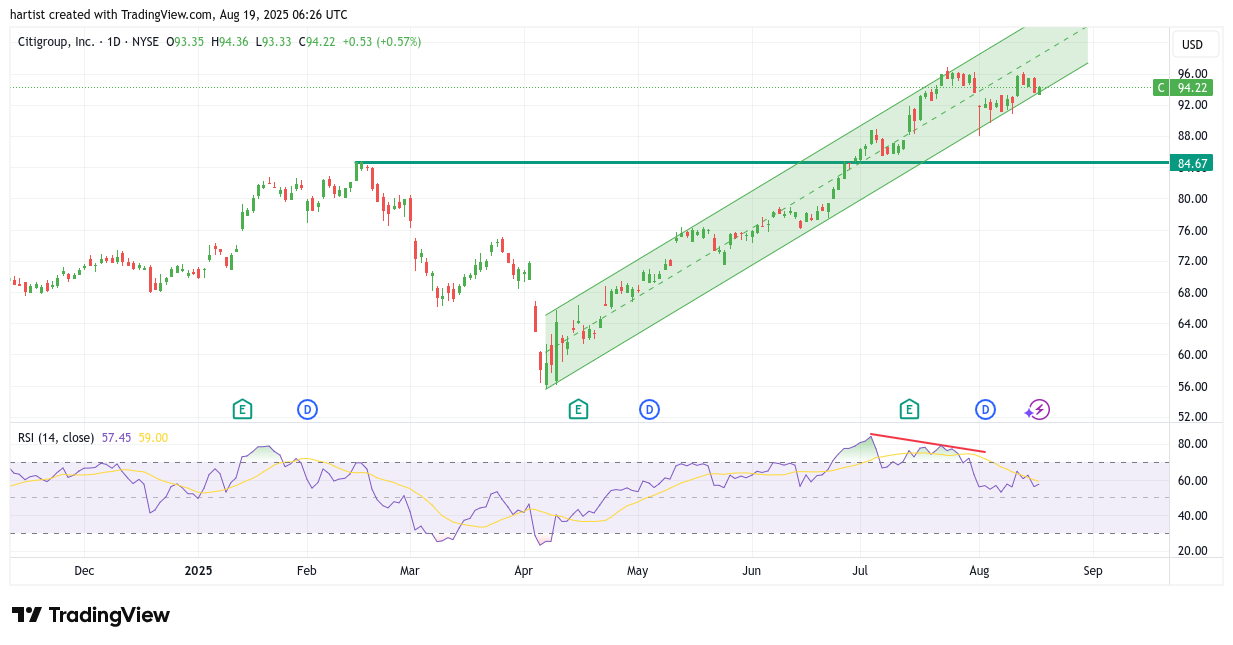This screenshot has width=1233, height=645.
Task: Click the Sep label on time axis
Action: coord(1093,571)
